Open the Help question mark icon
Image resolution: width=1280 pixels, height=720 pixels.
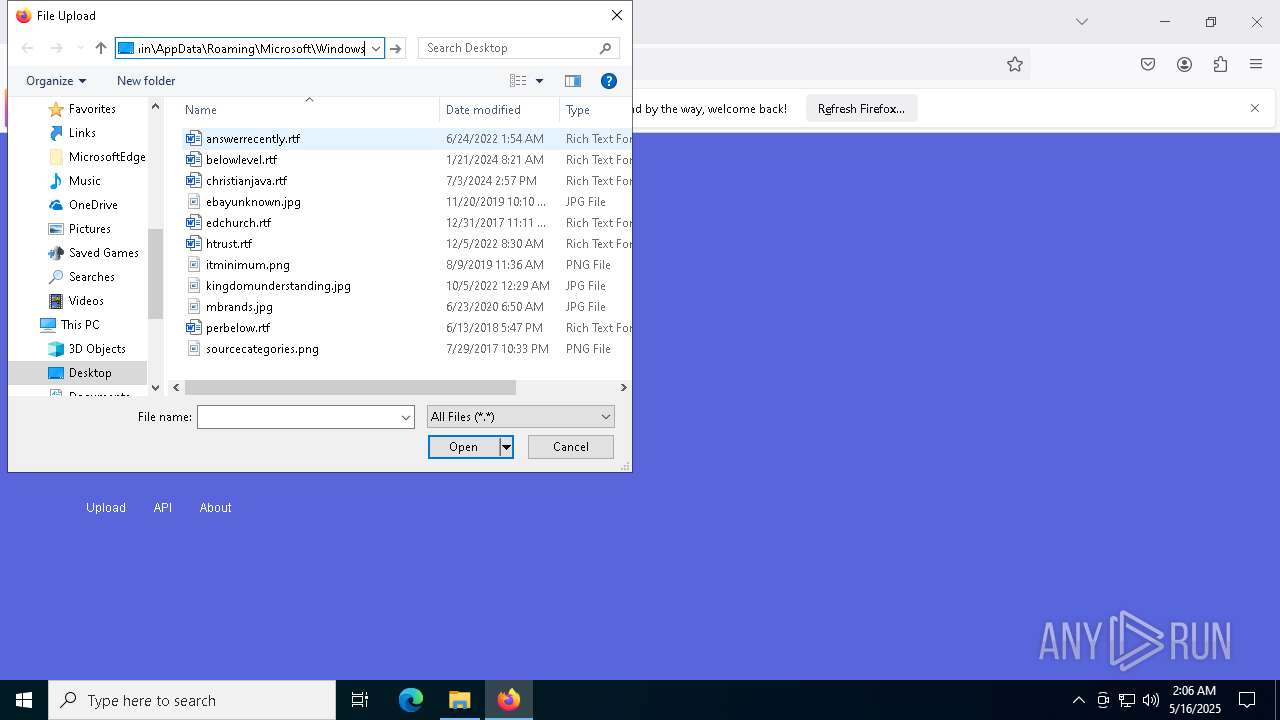pos(608,81)
